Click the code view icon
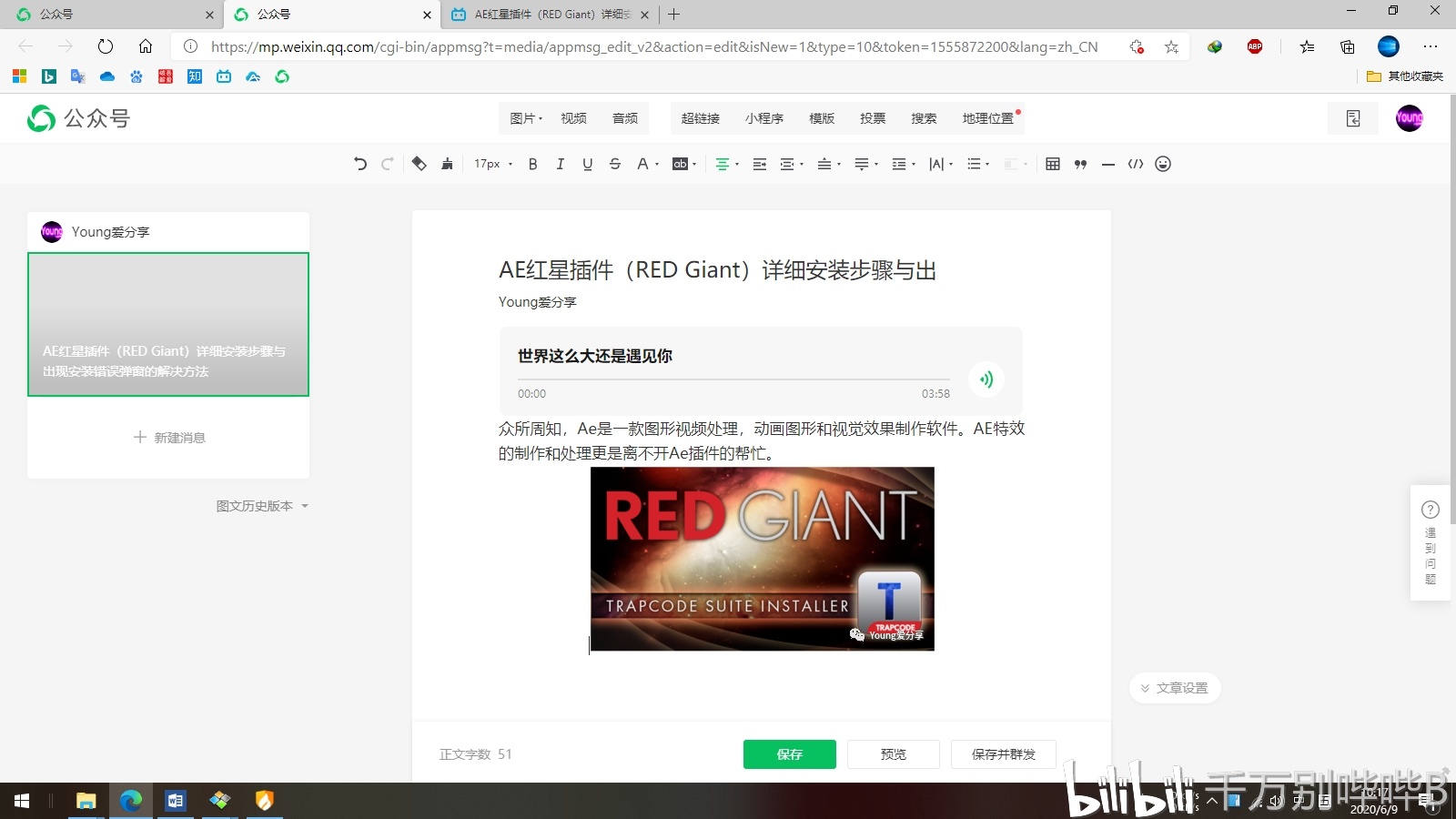The image size is (1456, 819). click(x=1136, y=164)
